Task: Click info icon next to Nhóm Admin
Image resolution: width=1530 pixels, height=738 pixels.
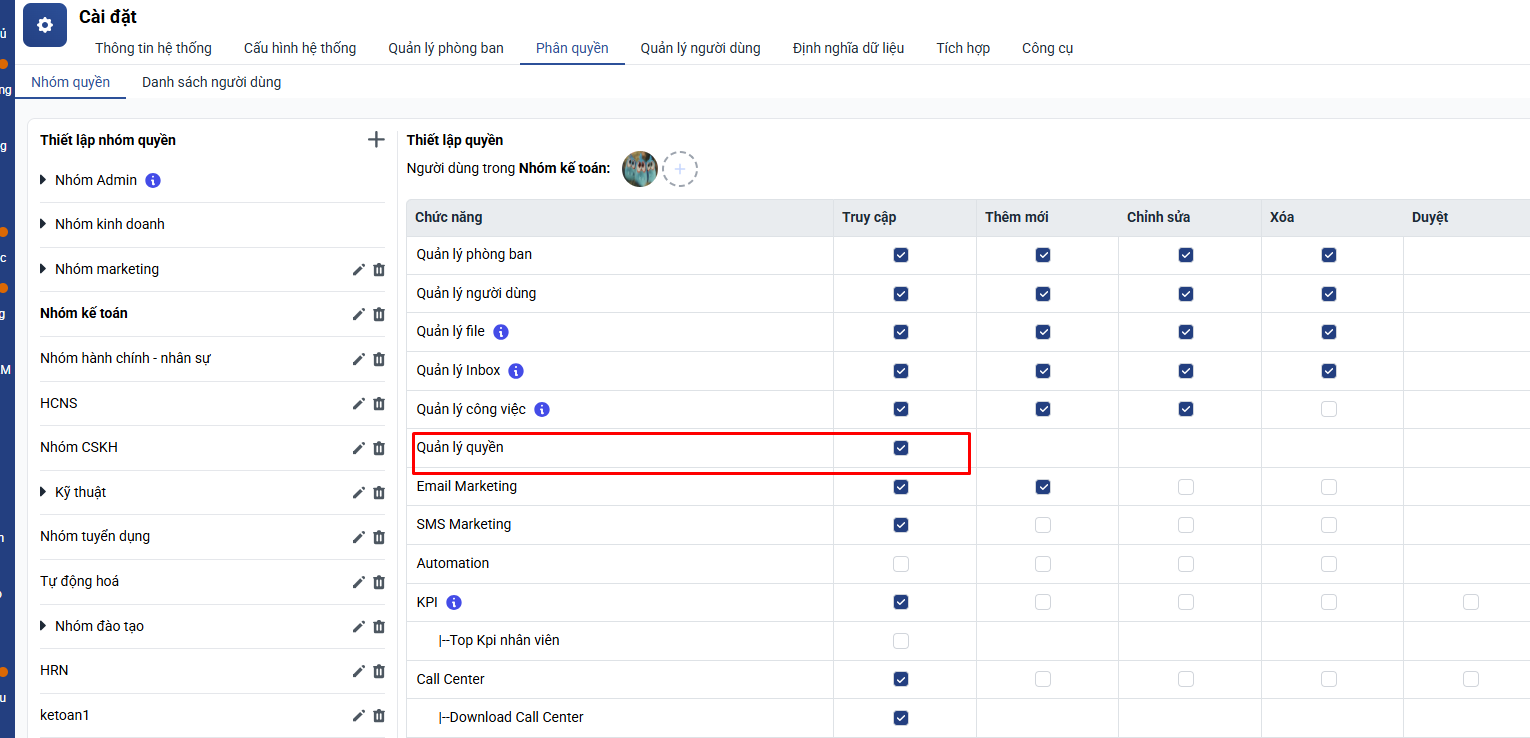Action: [153, 181]
